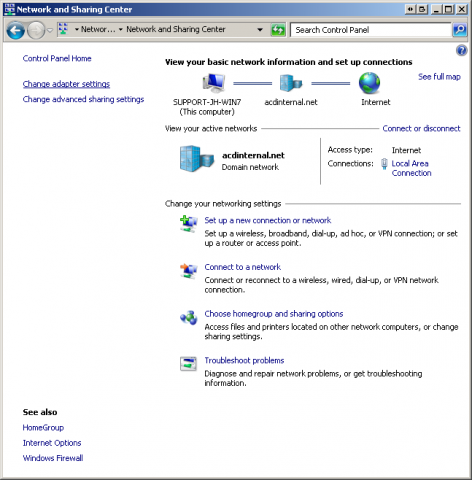
Task: Click the homegroup spheres icon
Action: point(189,318)
